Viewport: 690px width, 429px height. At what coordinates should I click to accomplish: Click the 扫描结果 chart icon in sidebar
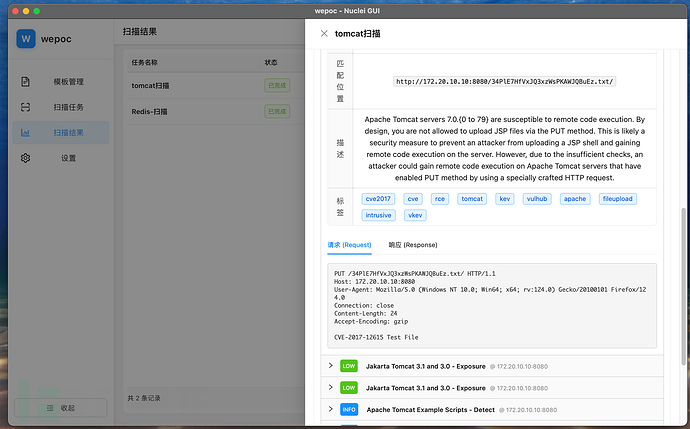[26, 132]
